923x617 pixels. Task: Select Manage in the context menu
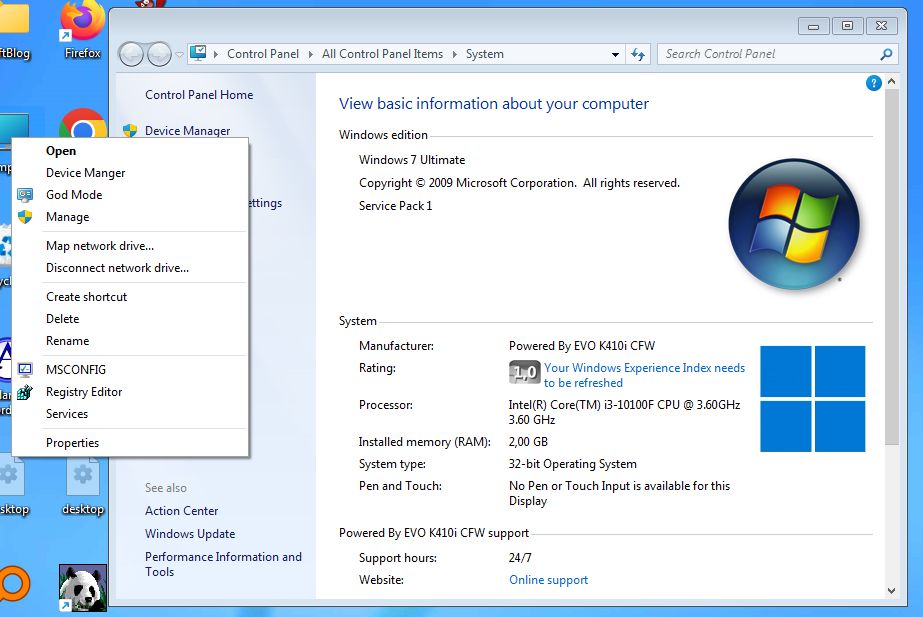pos(130,217)
